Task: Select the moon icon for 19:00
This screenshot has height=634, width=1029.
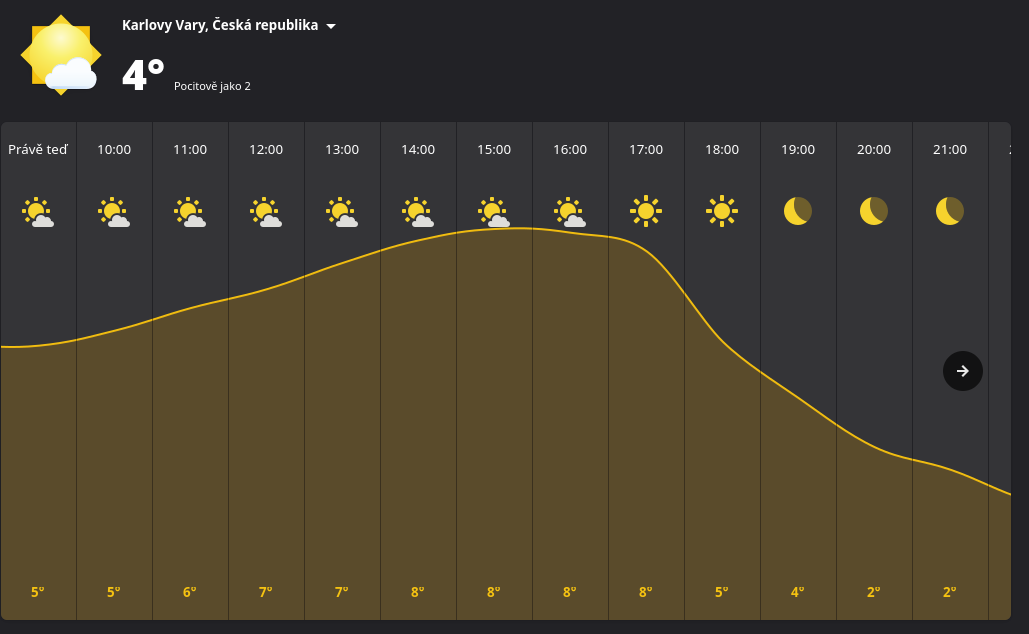Action: (x=797, y=211)
